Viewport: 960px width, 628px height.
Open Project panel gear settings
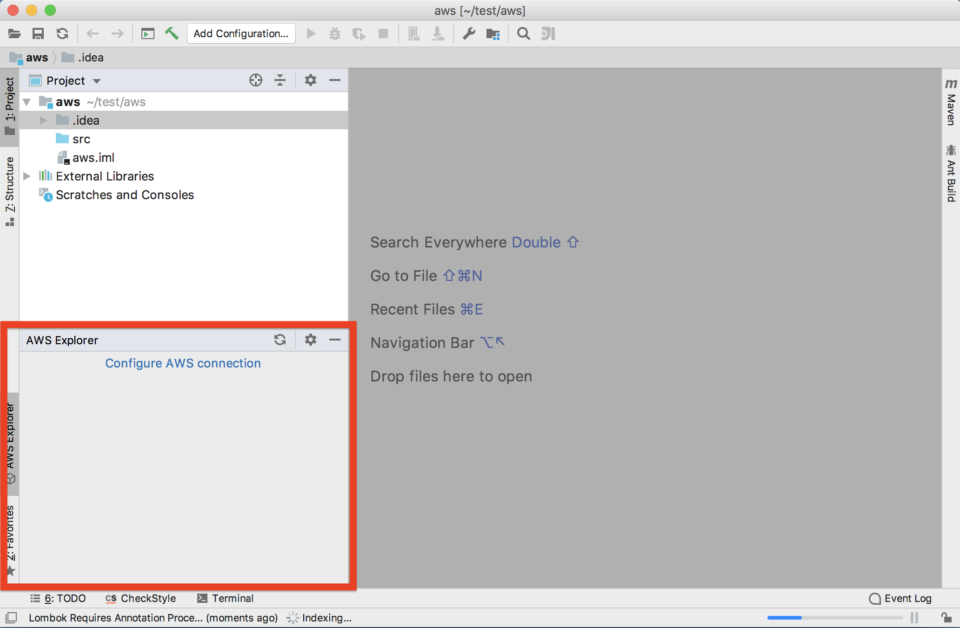(310, 80)
